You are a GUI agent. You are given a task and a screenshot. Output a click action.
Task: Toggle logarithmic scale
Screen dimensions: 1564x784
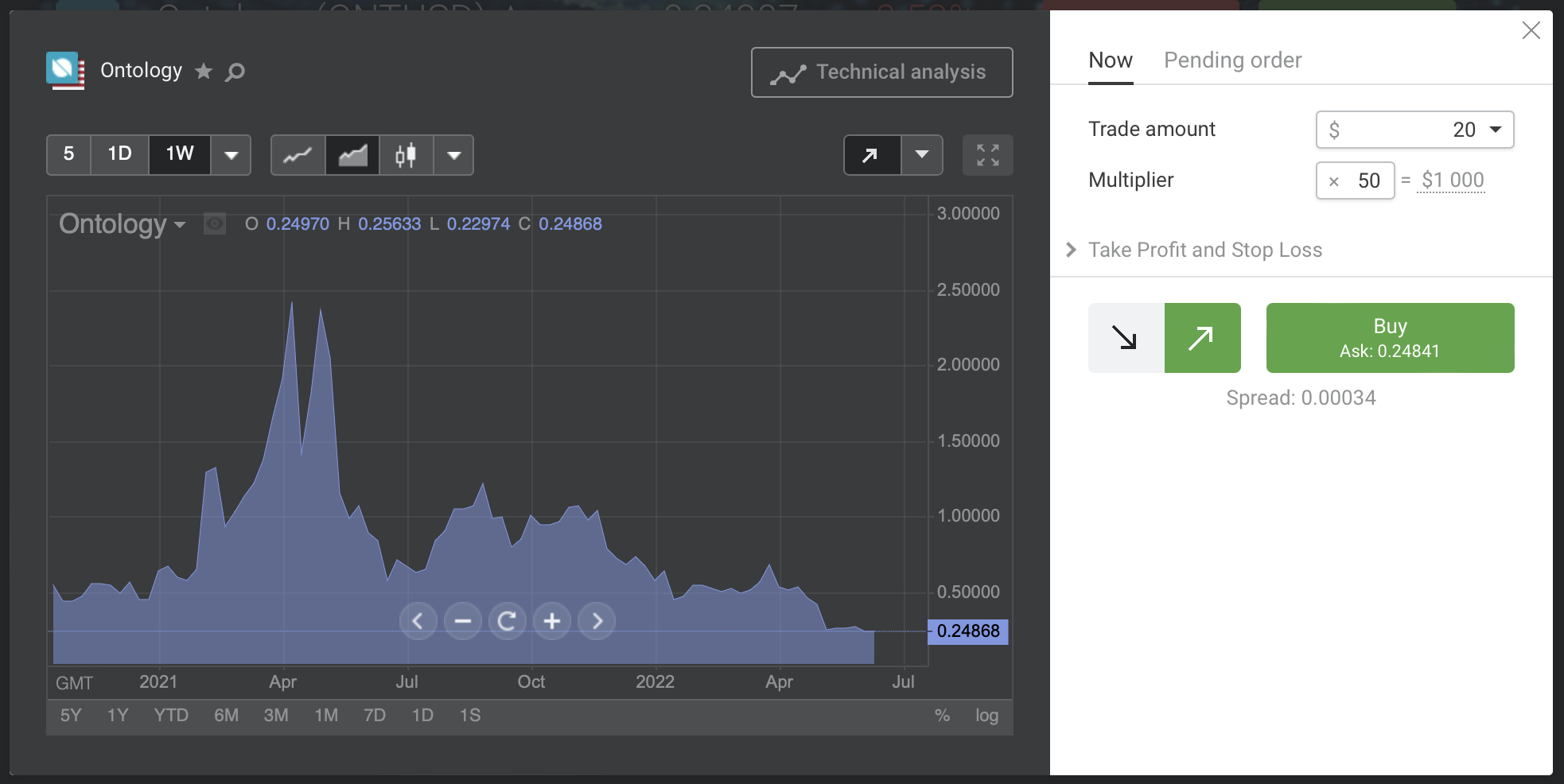(986, 716)
